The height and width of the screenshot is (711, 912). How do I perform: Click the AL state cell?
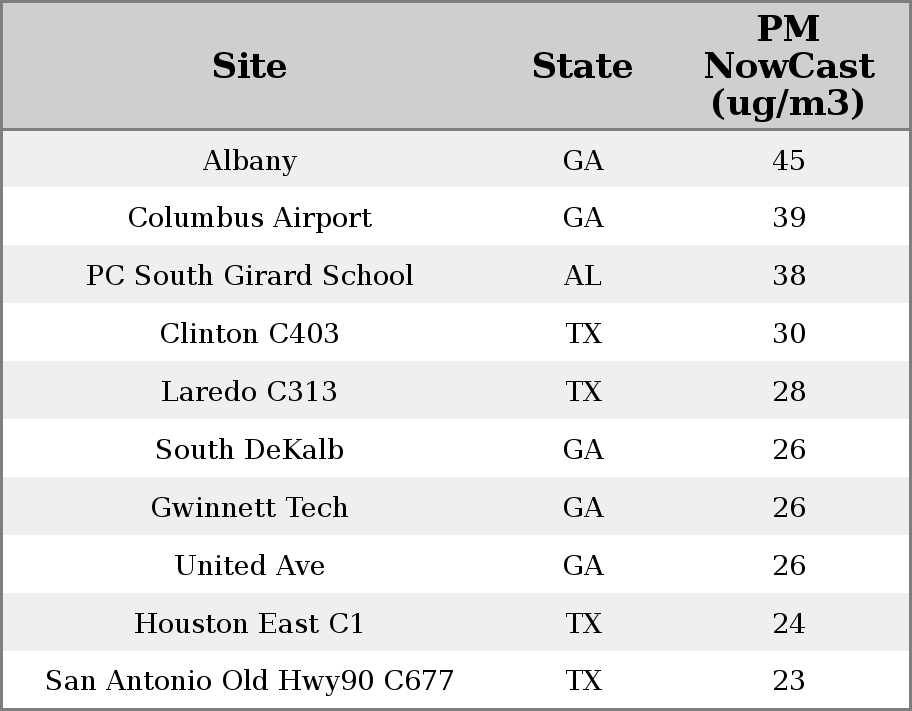(582, 276)
